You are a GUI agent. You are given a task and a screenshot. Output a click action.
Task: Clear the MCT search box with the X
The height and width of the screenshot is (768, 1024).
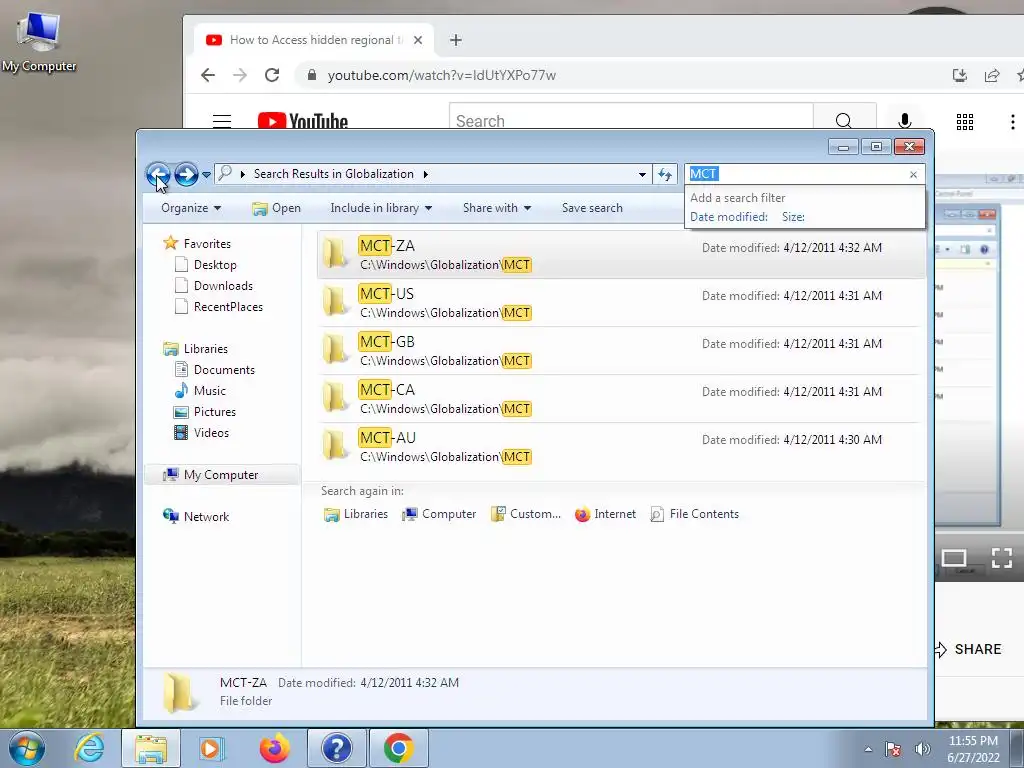(913, 174)
